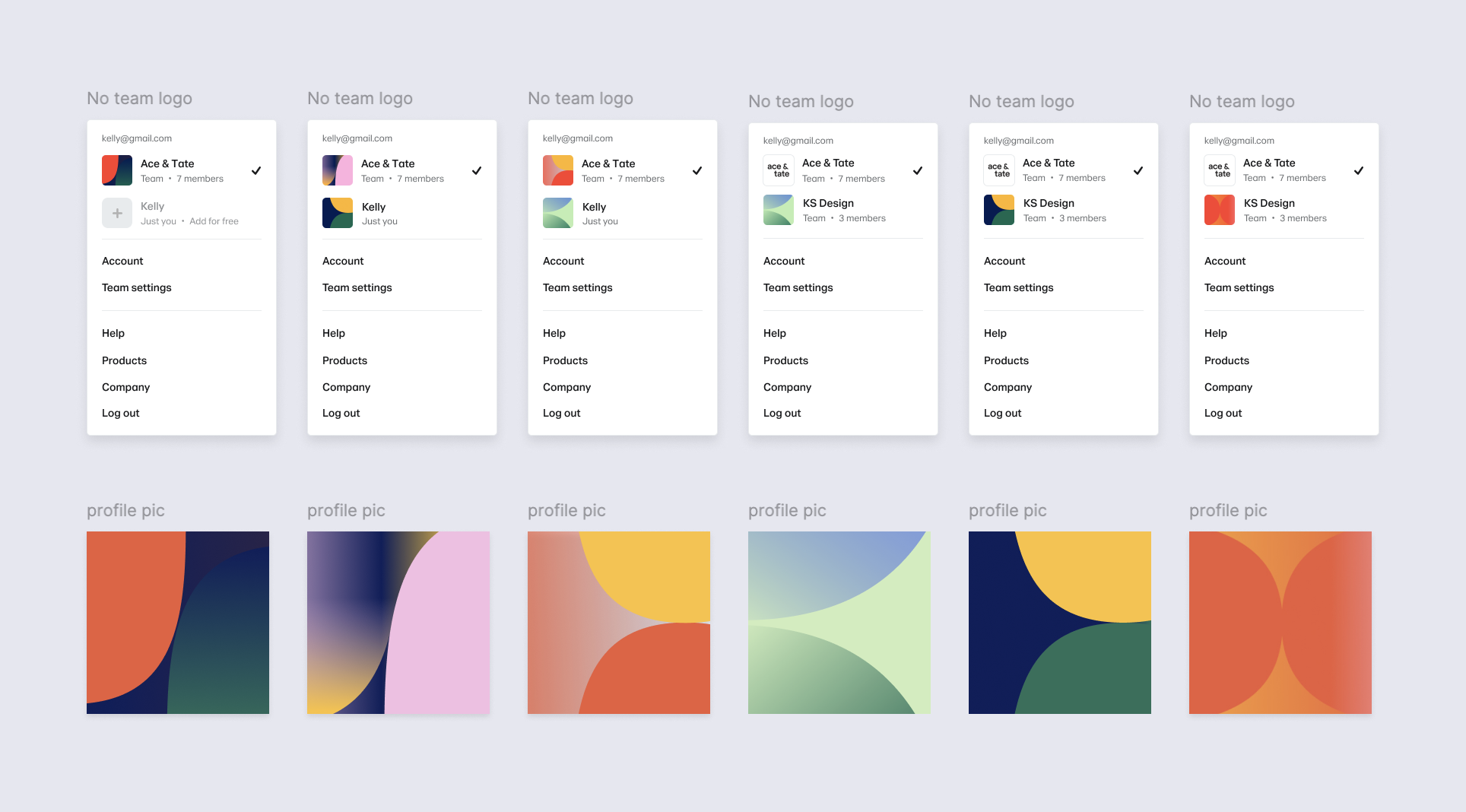Click Log out in the last card
This screenshot has width=1466, height=812.
pyautogui.click(x=1223, y=413)
